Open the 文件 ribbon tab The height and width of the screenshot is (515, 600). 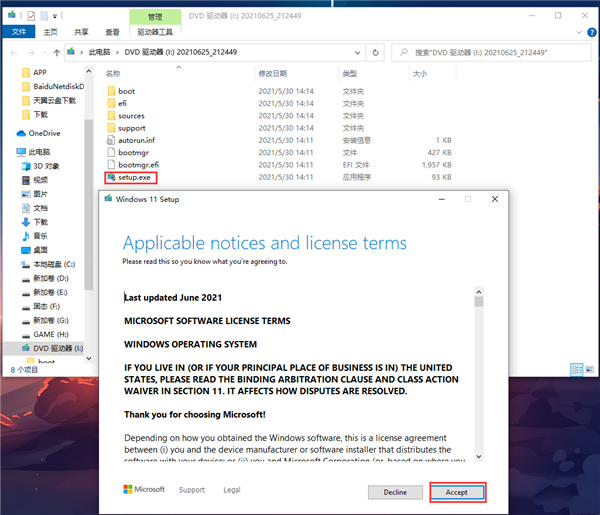(x=17, y=32)
